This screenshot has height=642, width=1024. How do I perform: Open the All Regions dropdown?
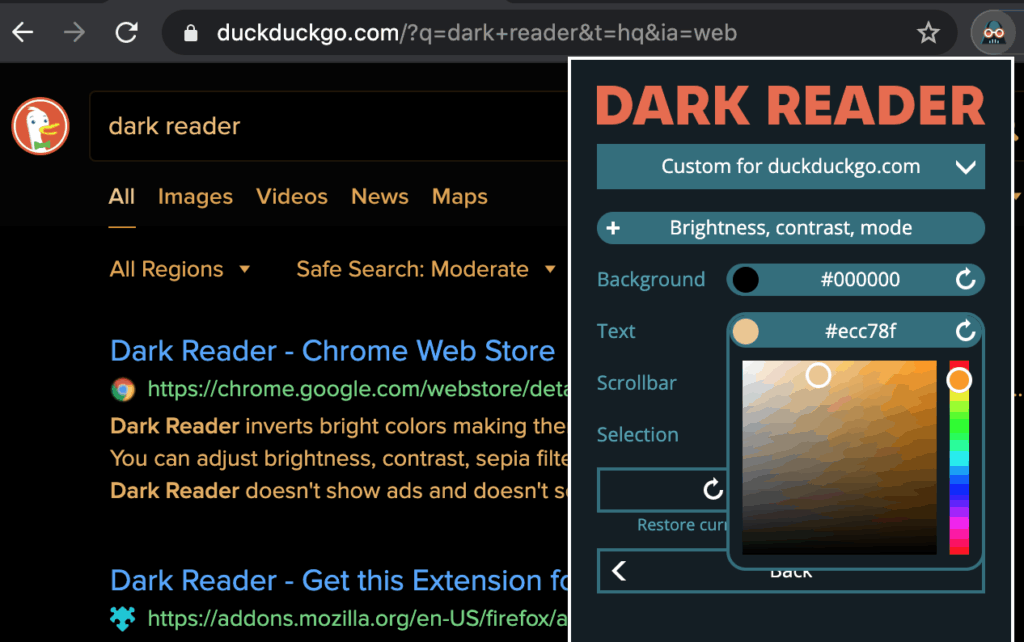180,269
